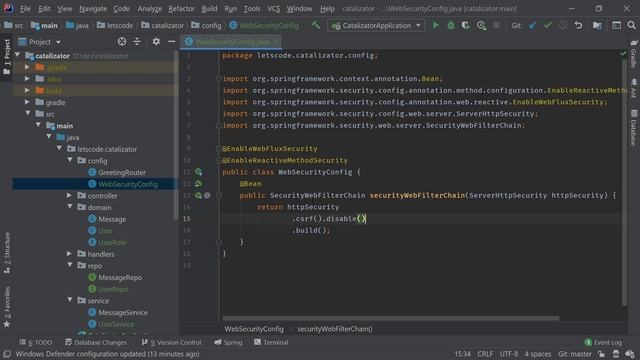Open Gradle tool window on right edge
This screenshot has height=360, width=640.
(633, 54)
